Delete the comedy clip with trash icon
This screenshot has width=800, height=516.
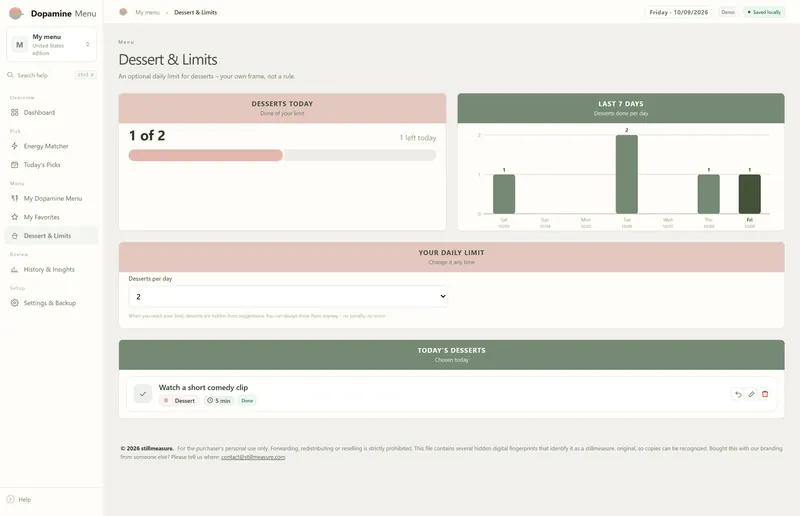[x=765, y=394]
